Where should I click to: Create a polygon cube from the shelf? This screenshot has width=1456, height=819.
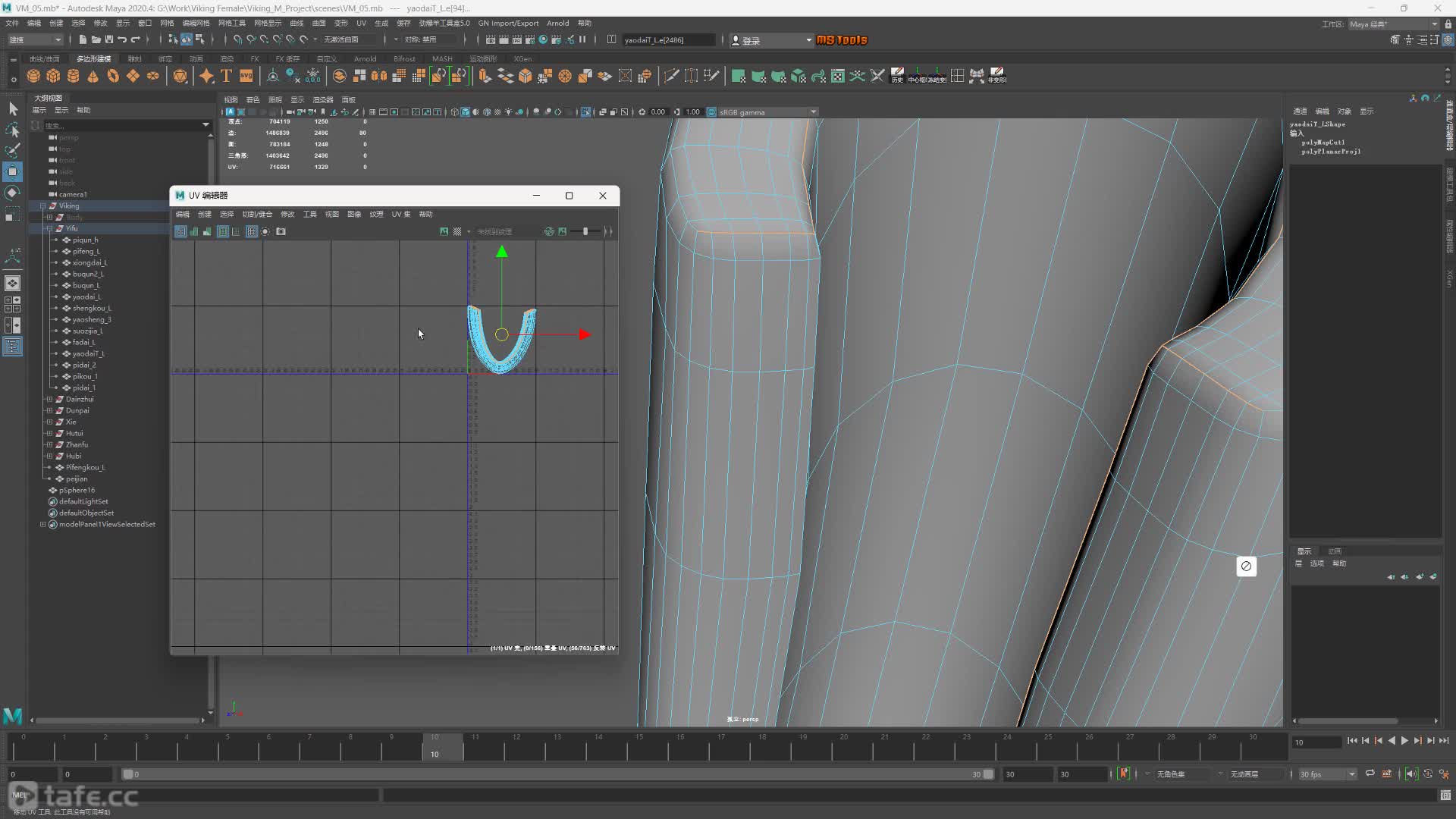coord(53,76)
